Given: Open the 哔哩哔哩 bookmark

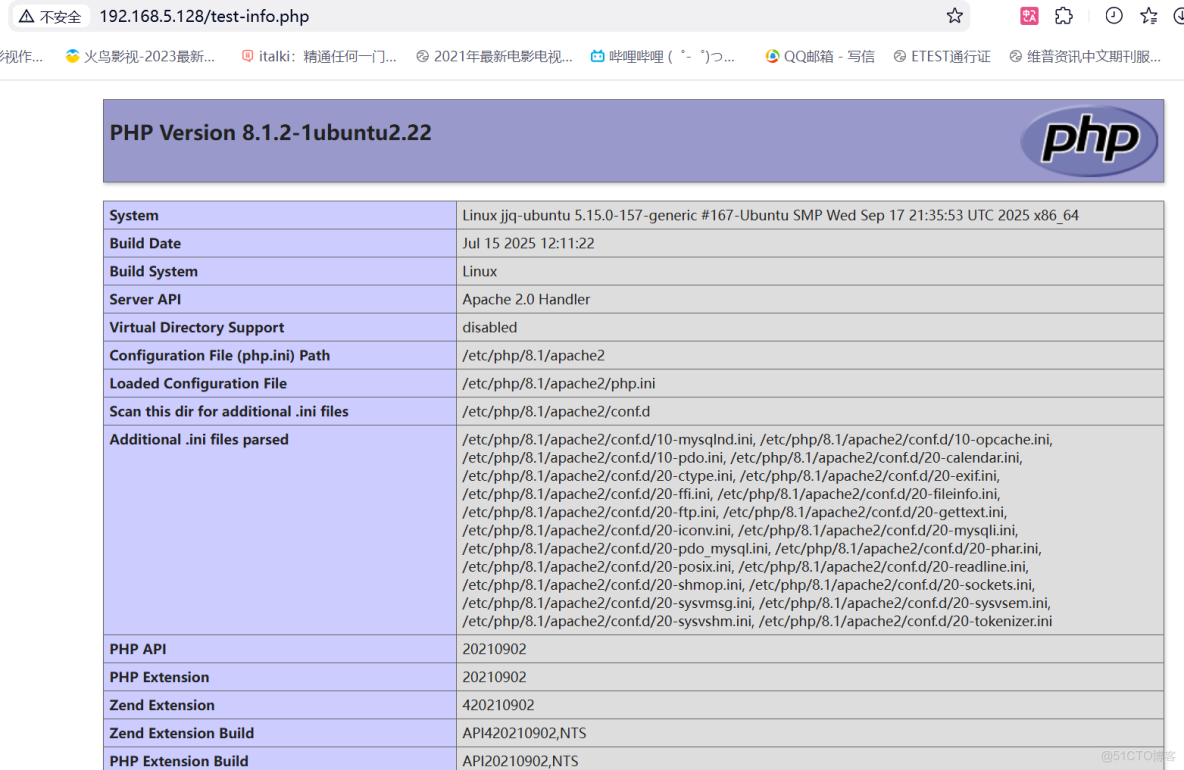Looking at the screenshot, I should 665,56.
